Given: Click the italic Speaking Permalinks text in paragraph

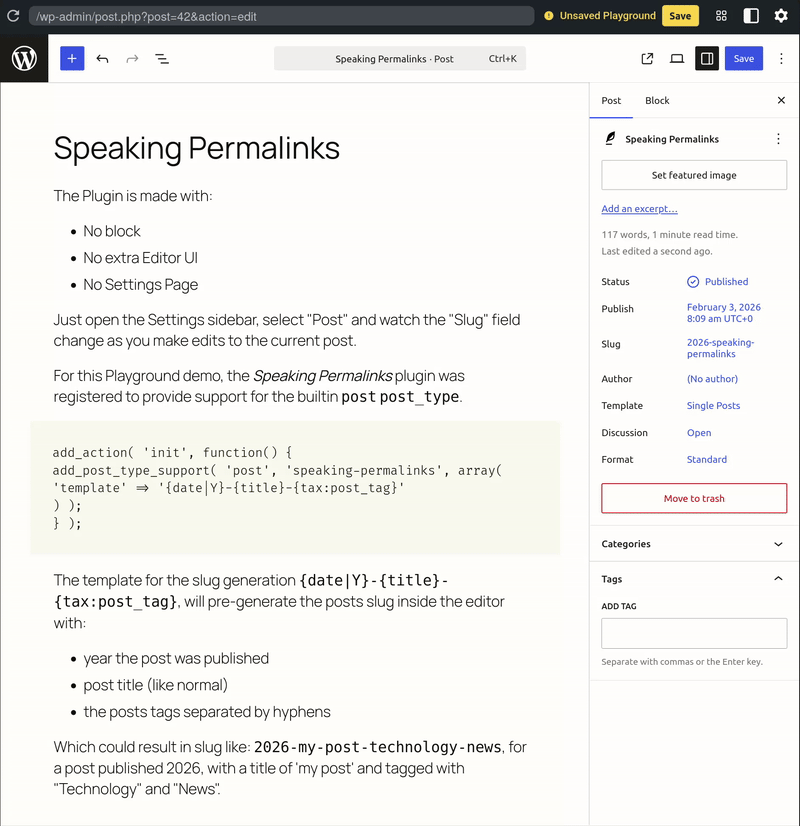Looking at the screenshot, I should pyautogui.click(x=322, y=376).
